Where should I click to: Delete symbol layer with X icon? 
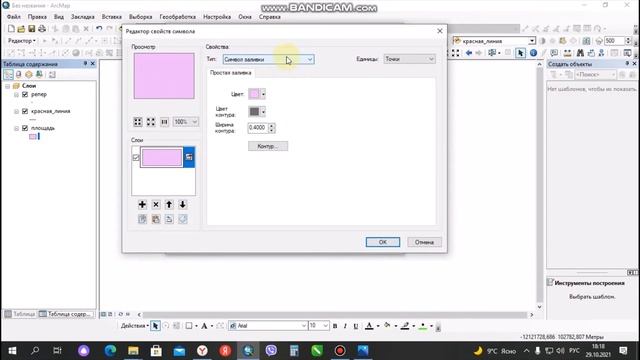tap(156, 204)
